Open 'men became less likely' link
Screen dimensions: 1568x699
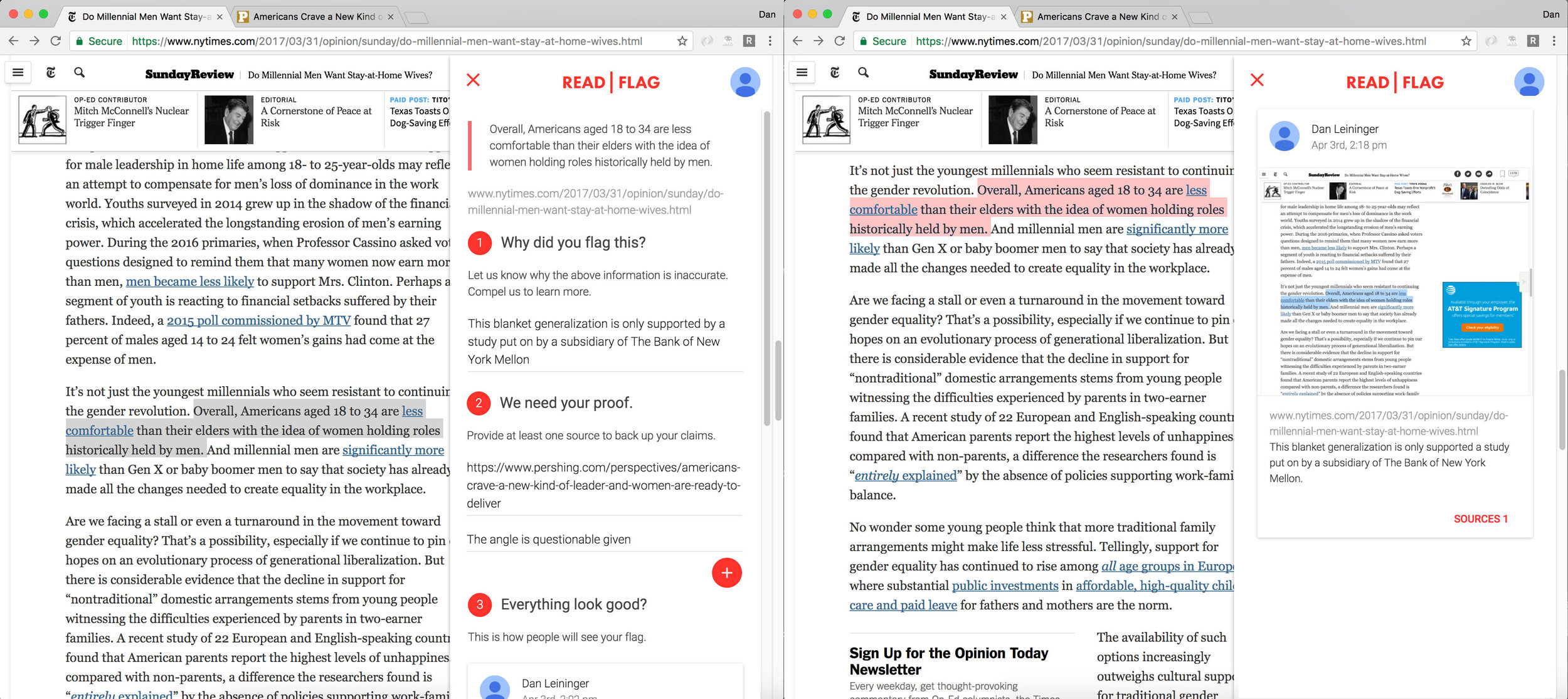coord(190,281)
